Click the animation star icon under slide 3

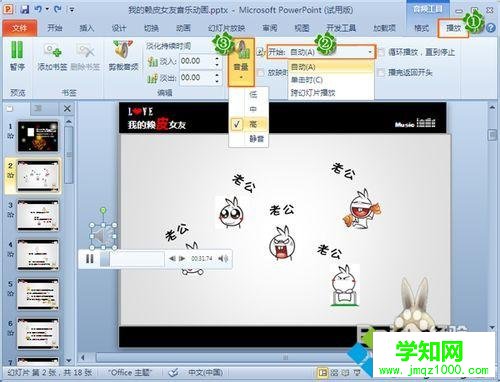pos(10,215)
